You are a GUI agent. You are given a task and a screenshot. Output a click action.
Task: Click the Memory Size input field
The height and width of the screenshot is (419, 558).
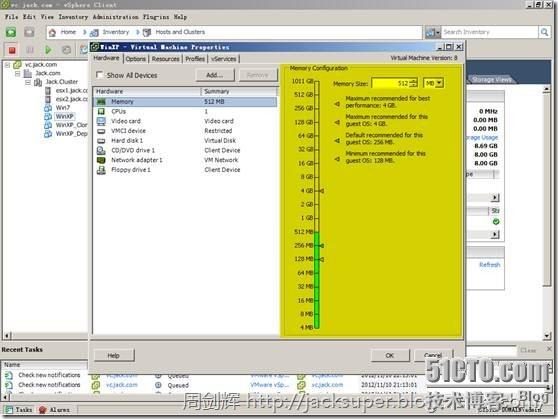[390, 83]
